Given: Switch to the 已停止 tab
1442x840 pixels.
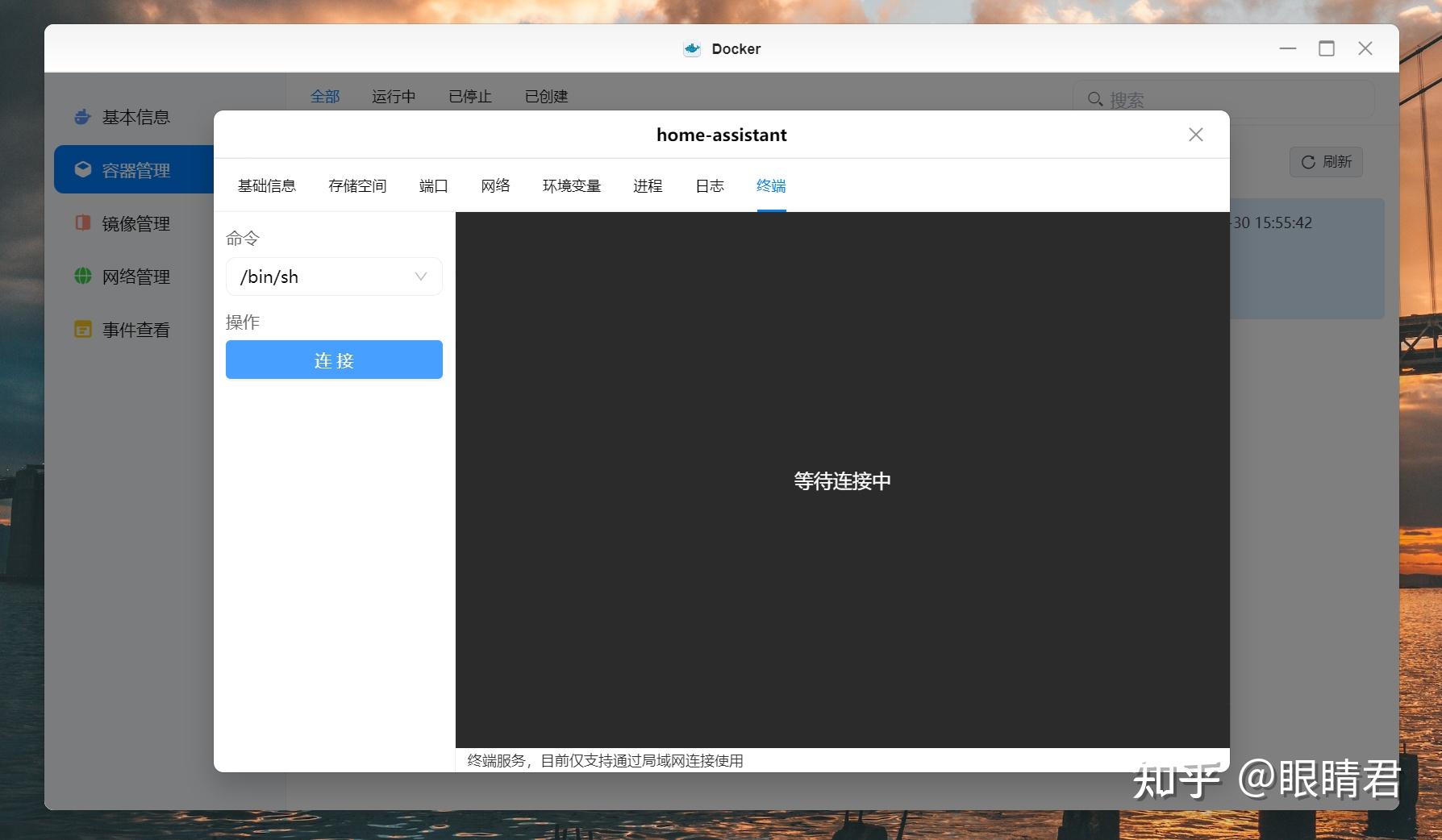Looking at the screenshot, I should coord(469,96).
